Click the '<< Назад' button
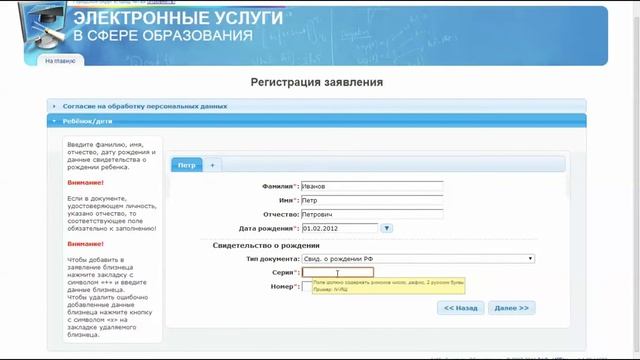640x360 pixels. [x=460, y=308]
